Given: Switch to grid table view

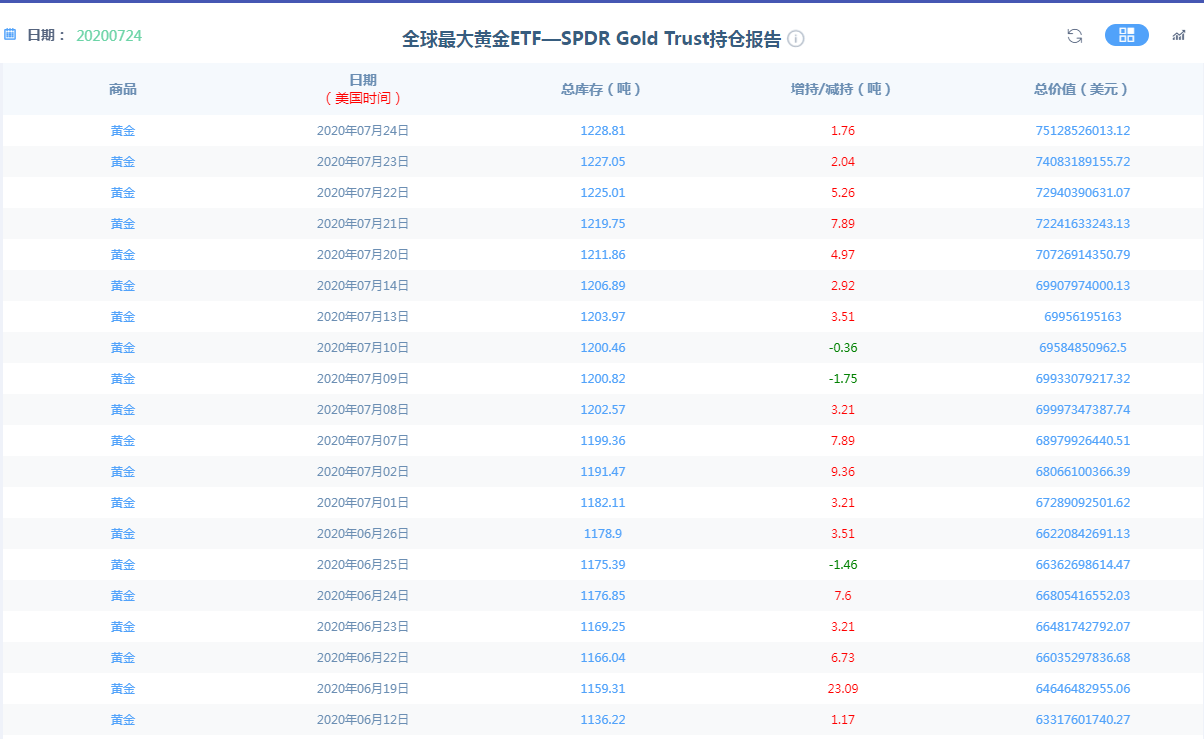Looking at the screenshot, I should point(1126,35).
